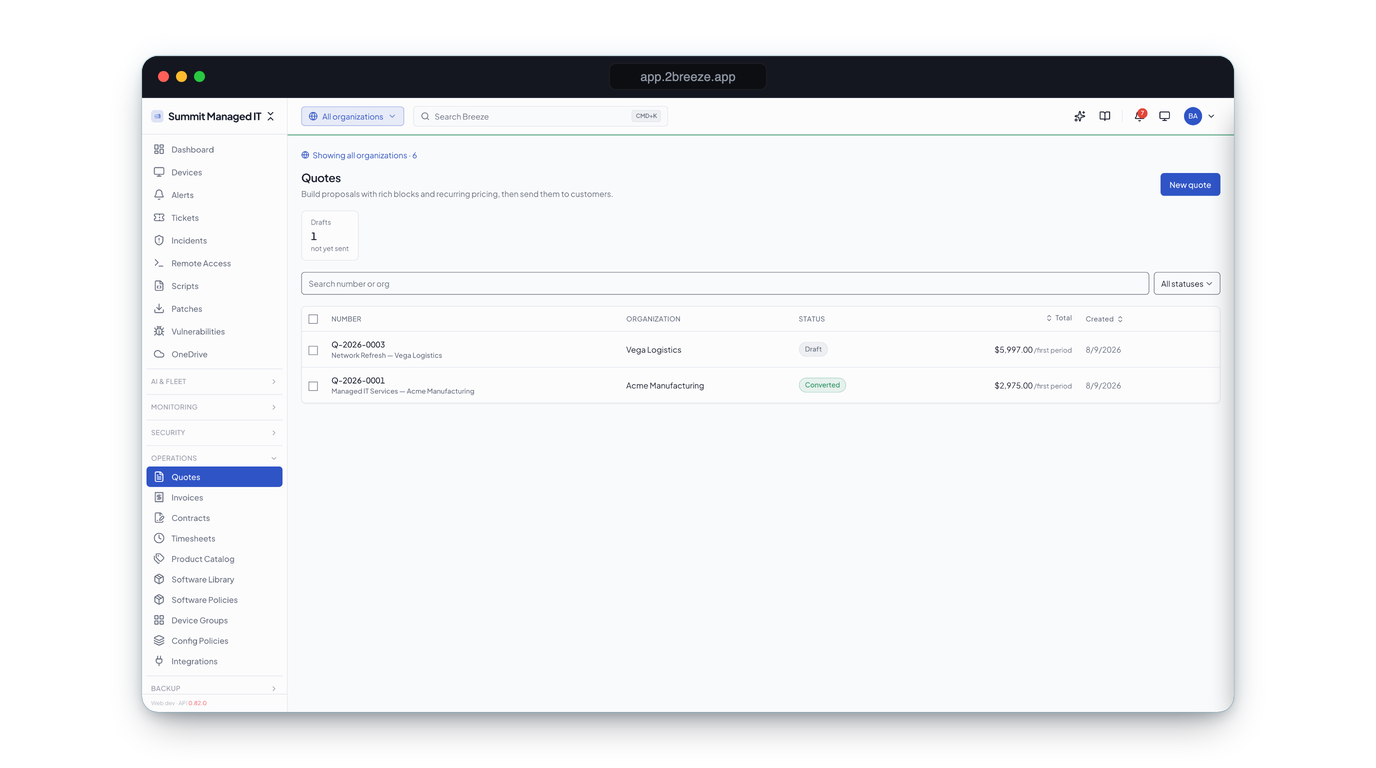Click the Software Policies box icon
Viewport: 1376px width, 768px height.
159,600
